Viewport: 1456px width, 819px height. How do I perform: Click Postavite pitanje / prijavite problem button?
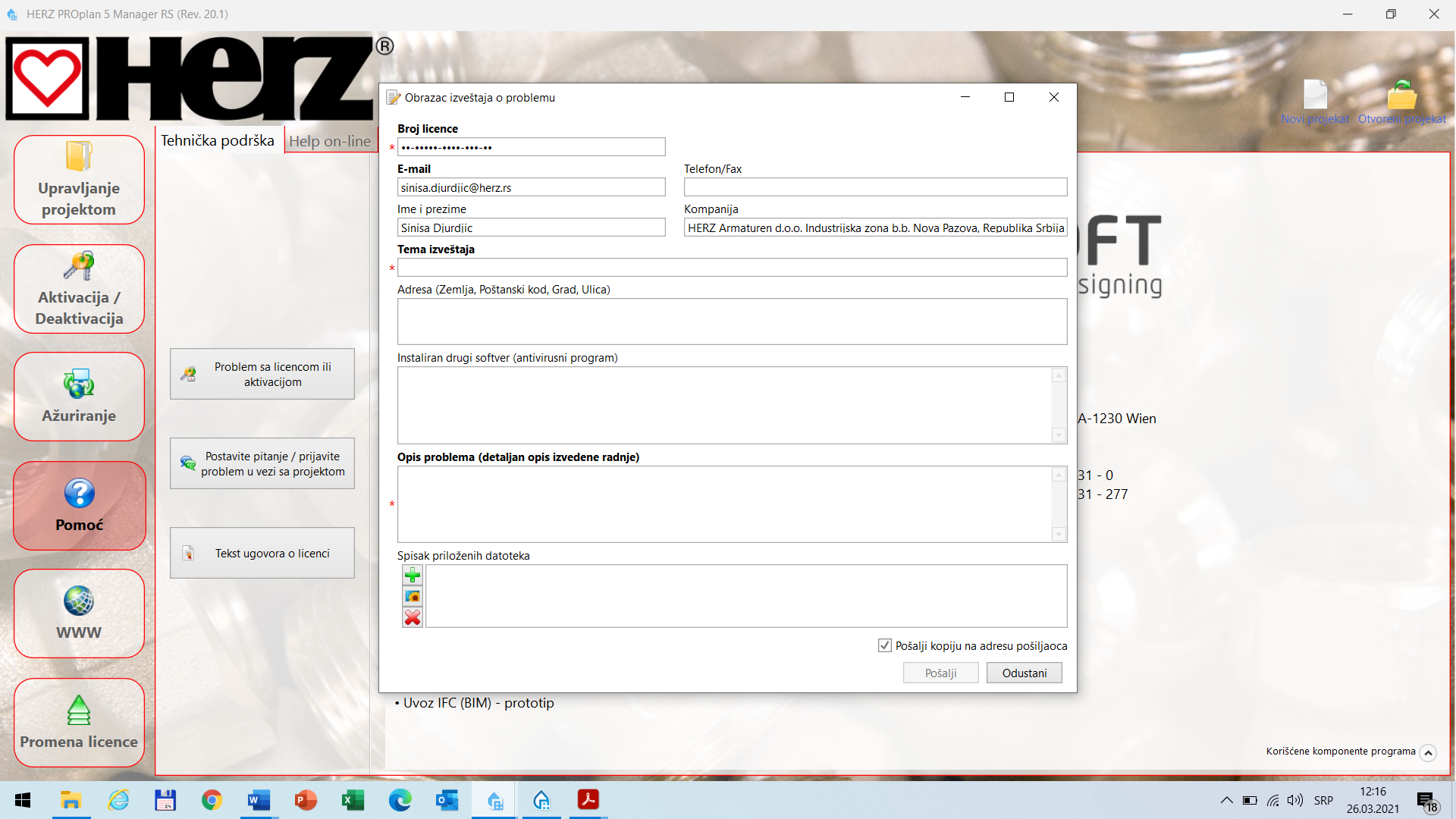coord(262,463)
